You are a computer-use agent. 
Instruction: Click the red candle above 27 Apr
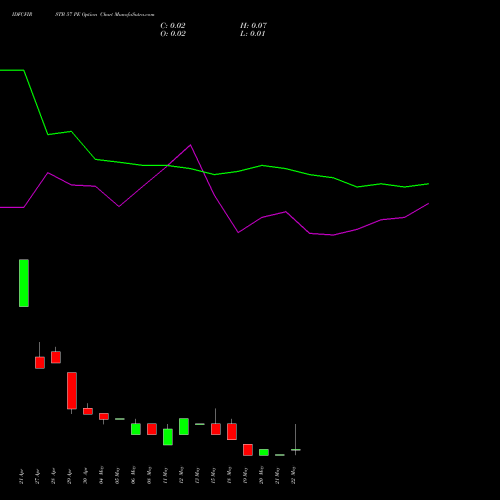coord(40,362)
